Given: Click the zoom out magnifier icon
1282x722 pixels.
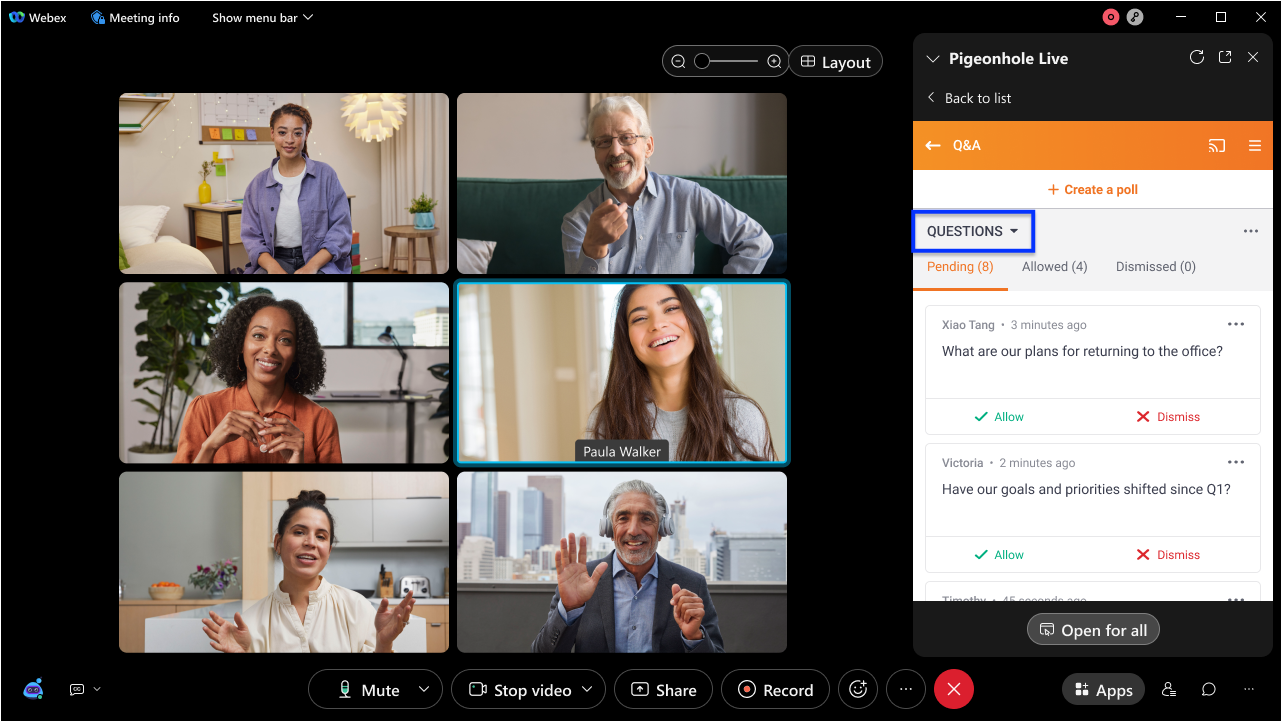Looking at the screenshot, I should (x=678, y=62).
